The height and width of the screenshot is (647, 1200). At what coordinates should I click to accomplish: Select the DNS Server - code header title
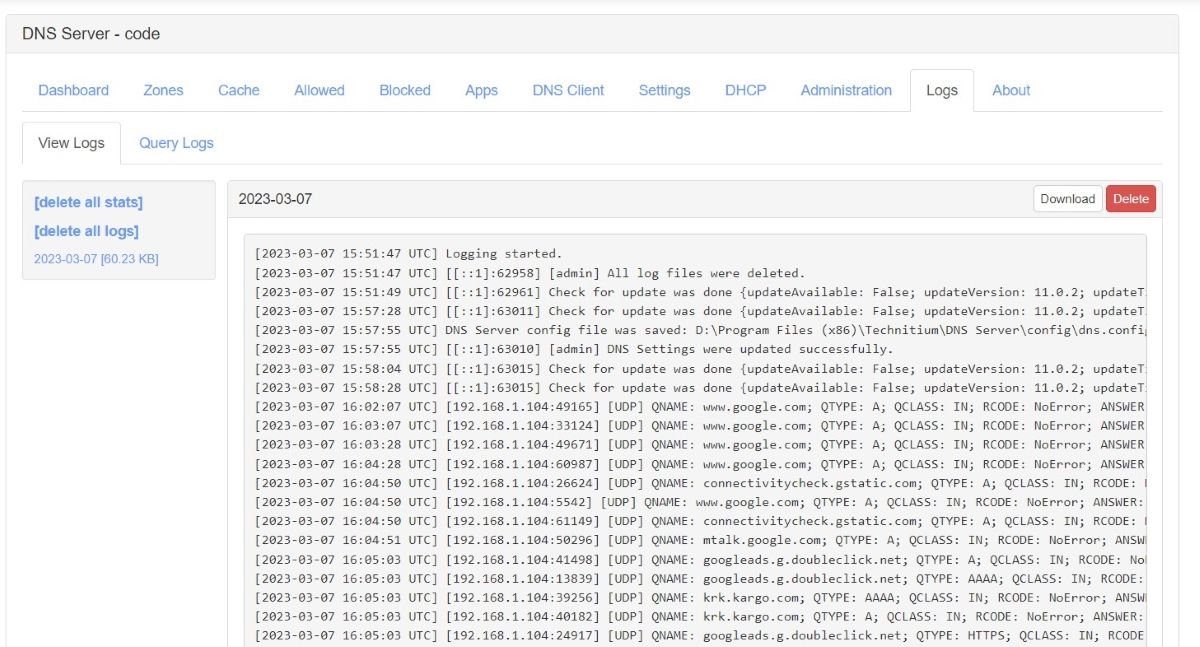(90, 34)
